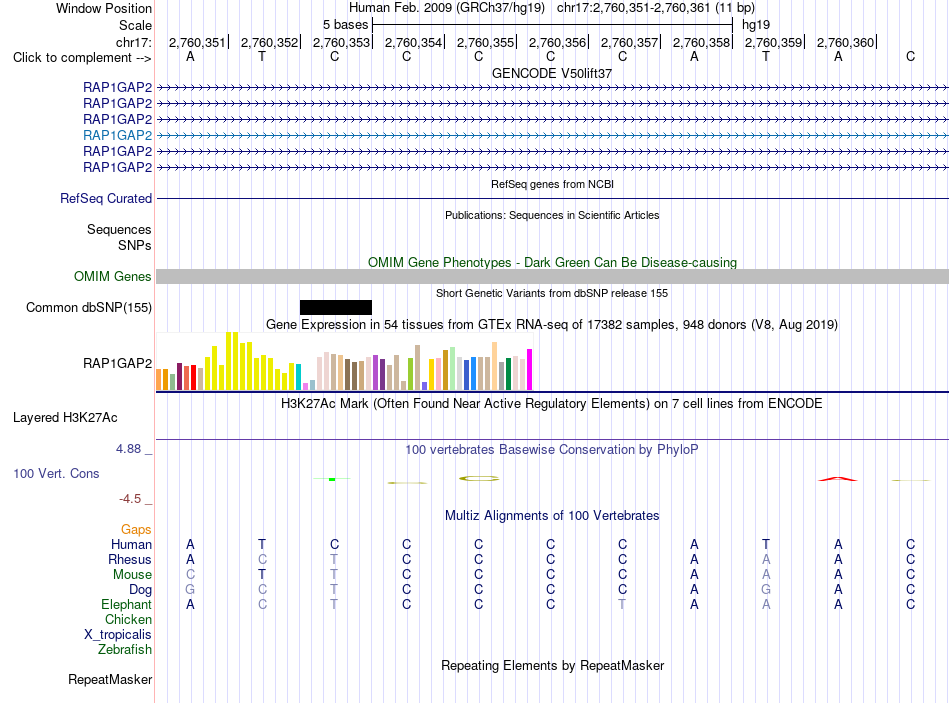950x703 pixels.
Task: Click the Human Feb. 2009 (GRCh37/hg19) header
Action: click(447, 8)
